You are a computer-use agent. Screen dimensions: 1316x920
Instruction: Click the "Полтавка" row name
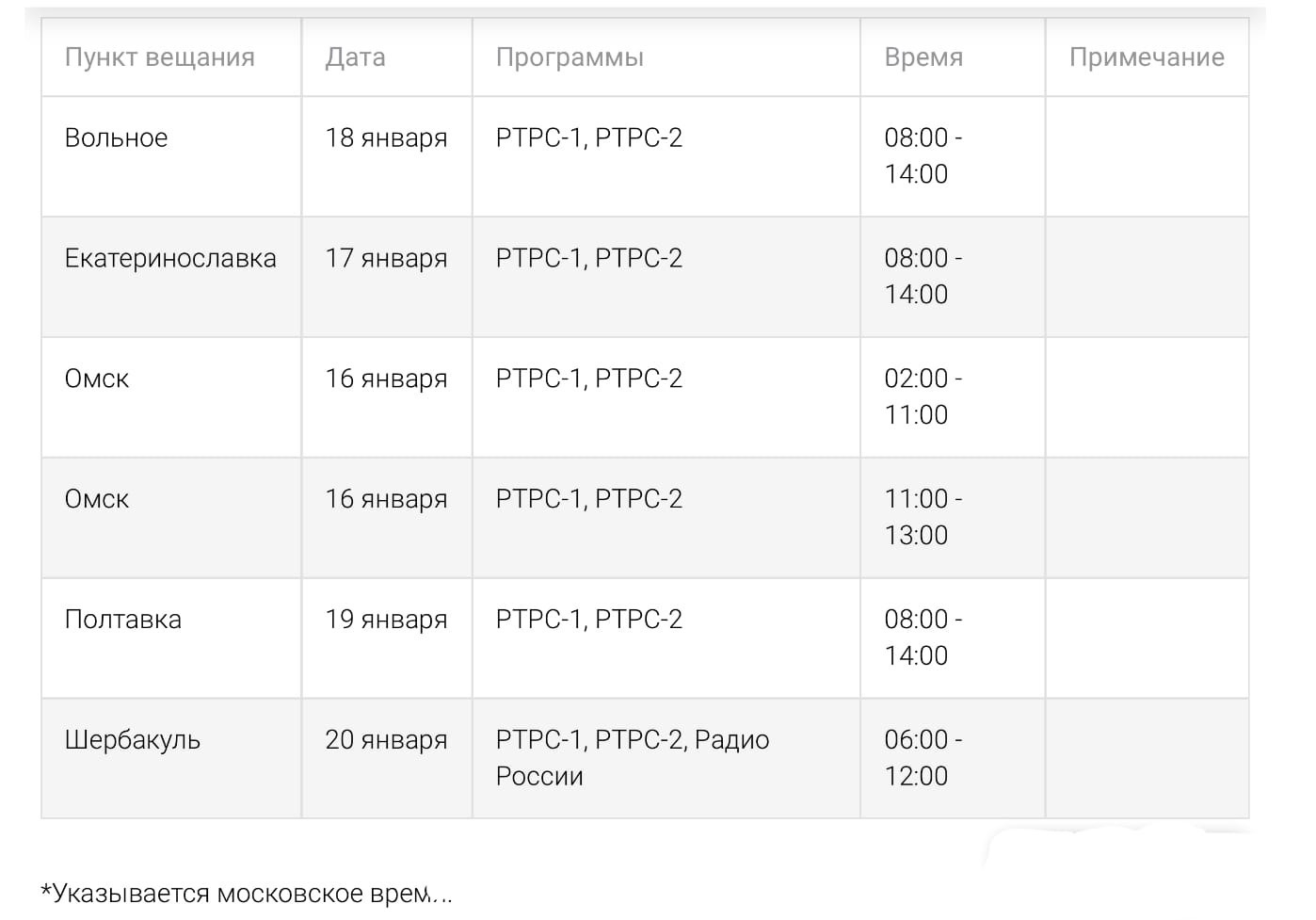(122, 620)
